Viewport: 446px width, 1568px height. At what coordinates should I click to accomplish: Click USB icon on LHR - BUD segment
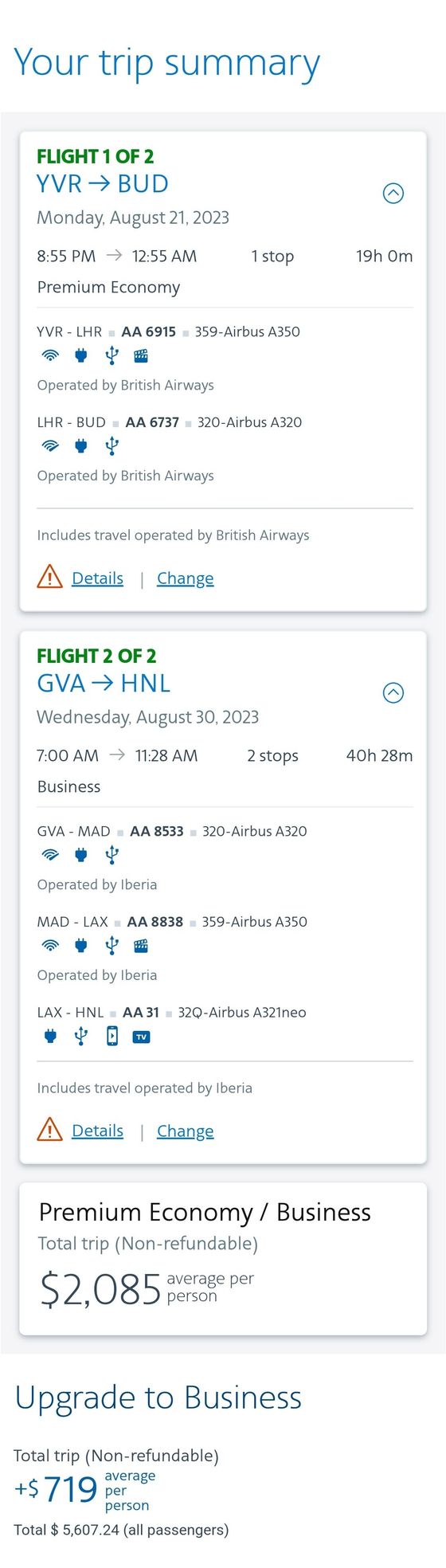click(111, 446)
